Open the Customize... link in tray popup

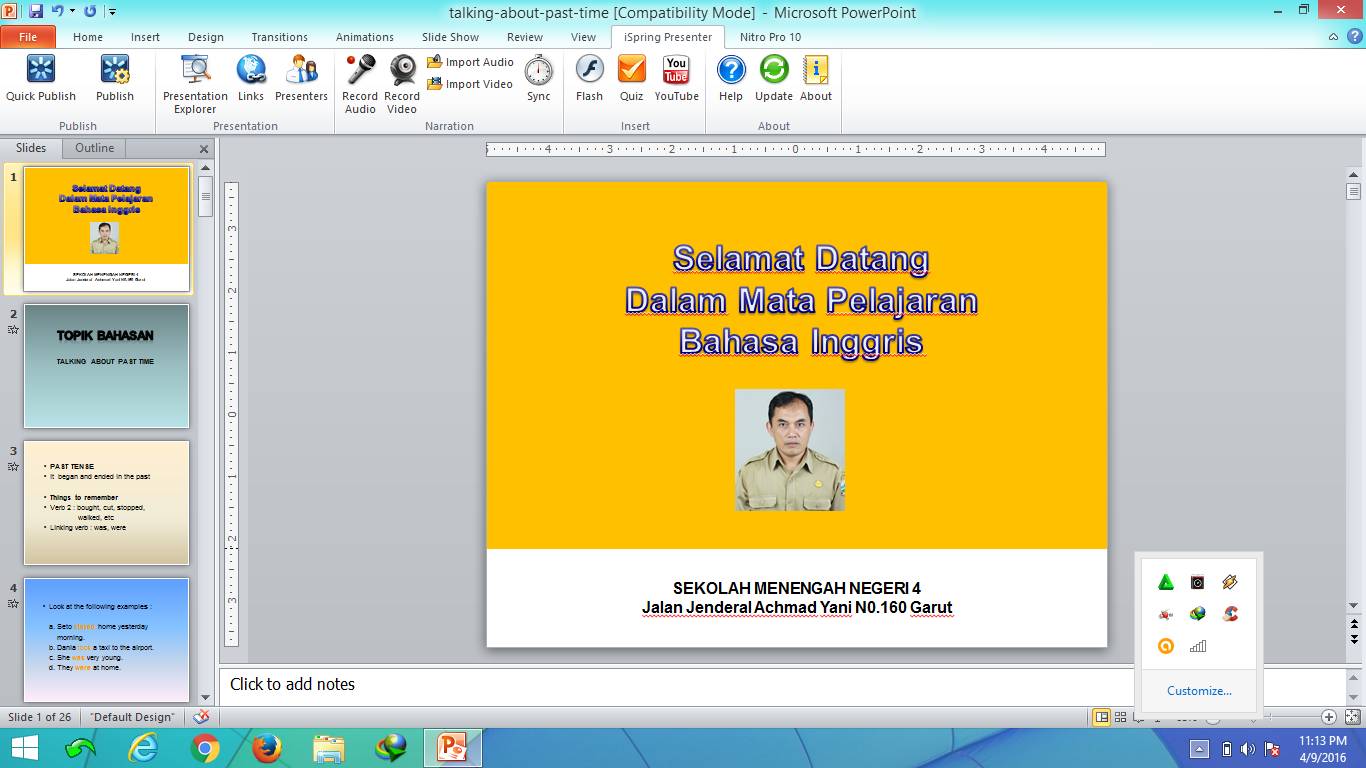tap(1199, 691)
